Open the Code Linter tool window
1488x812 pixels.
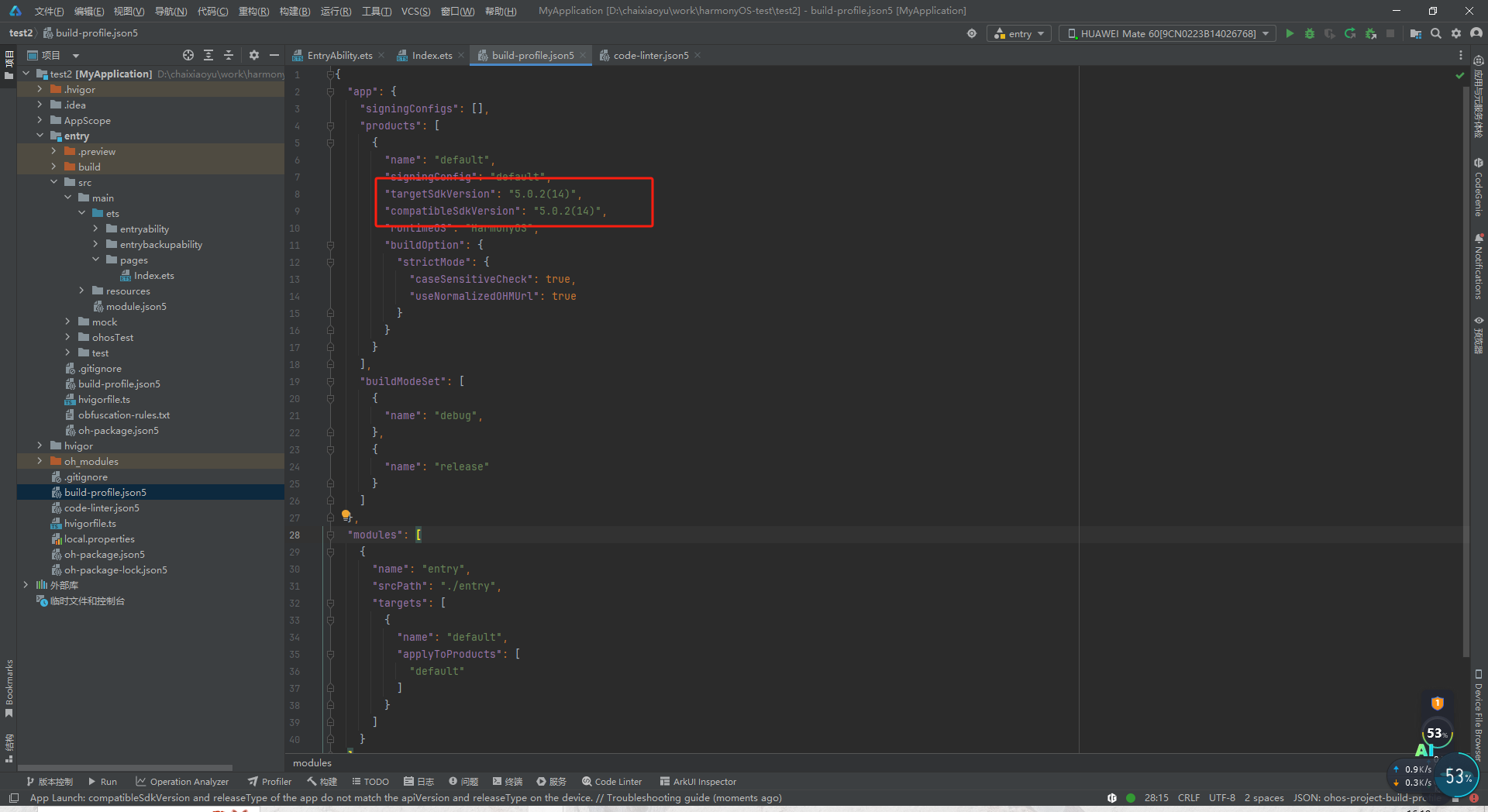pos(611,781)
